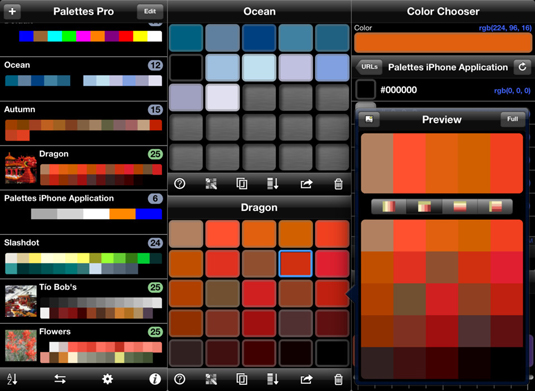This screenshot has width=535, height=391.
Task: Select header-with-columns layout in Preview
Action: click(x=424, y=206)
